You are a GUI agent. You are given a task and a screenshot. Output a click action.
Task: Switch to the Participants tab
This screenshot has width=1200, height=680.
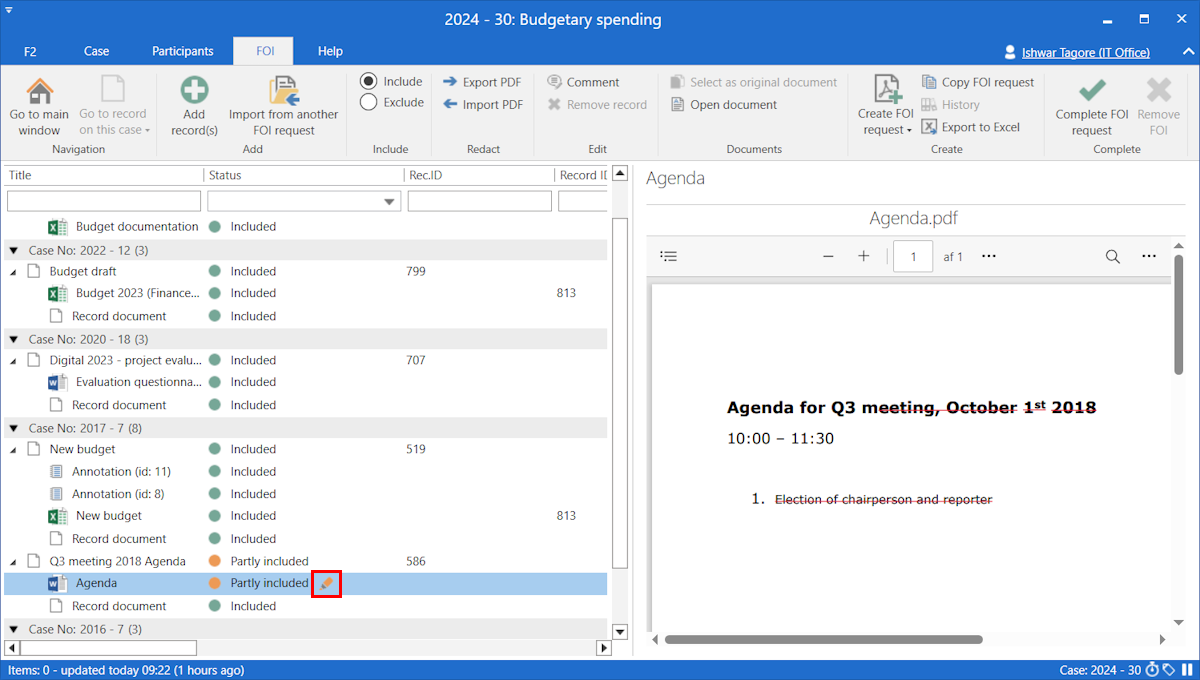pyautogui.click(x=183, y=52)
